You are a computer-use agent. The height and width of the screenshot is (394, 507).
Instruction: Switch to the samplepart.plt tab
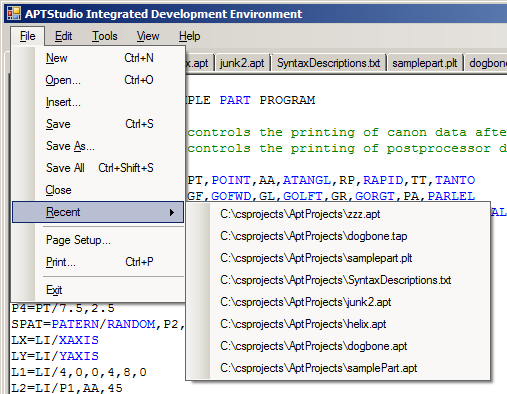click(424, 63)
